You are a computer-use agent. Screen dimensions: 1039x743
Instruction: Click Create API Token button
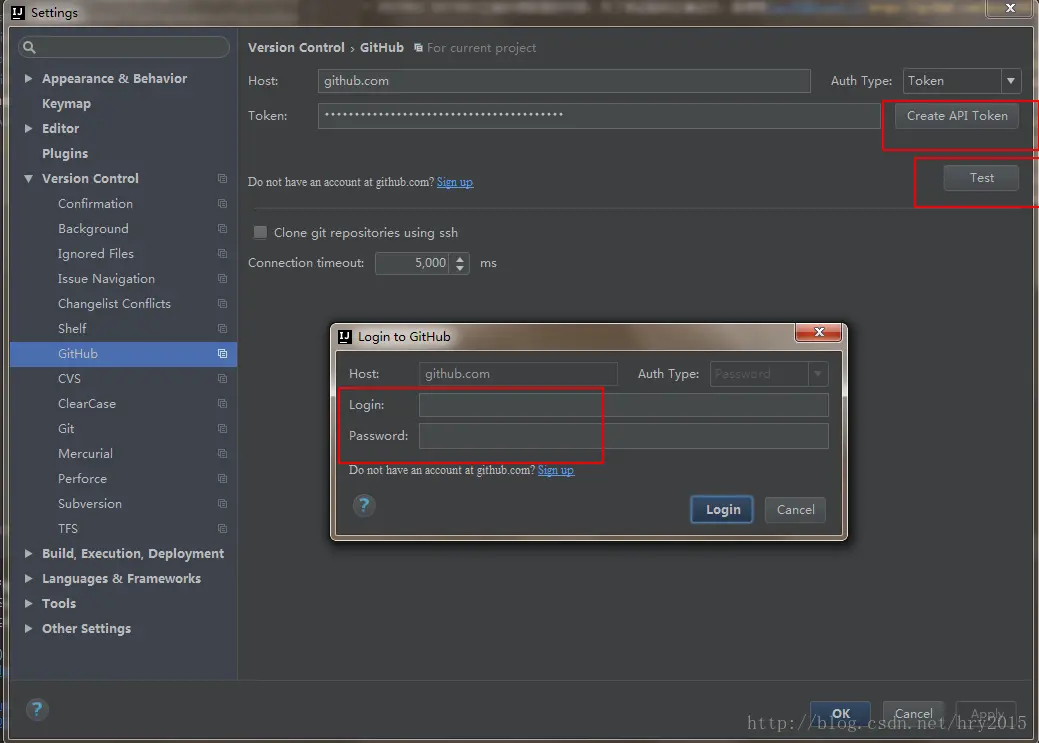[x=957, y=115]
